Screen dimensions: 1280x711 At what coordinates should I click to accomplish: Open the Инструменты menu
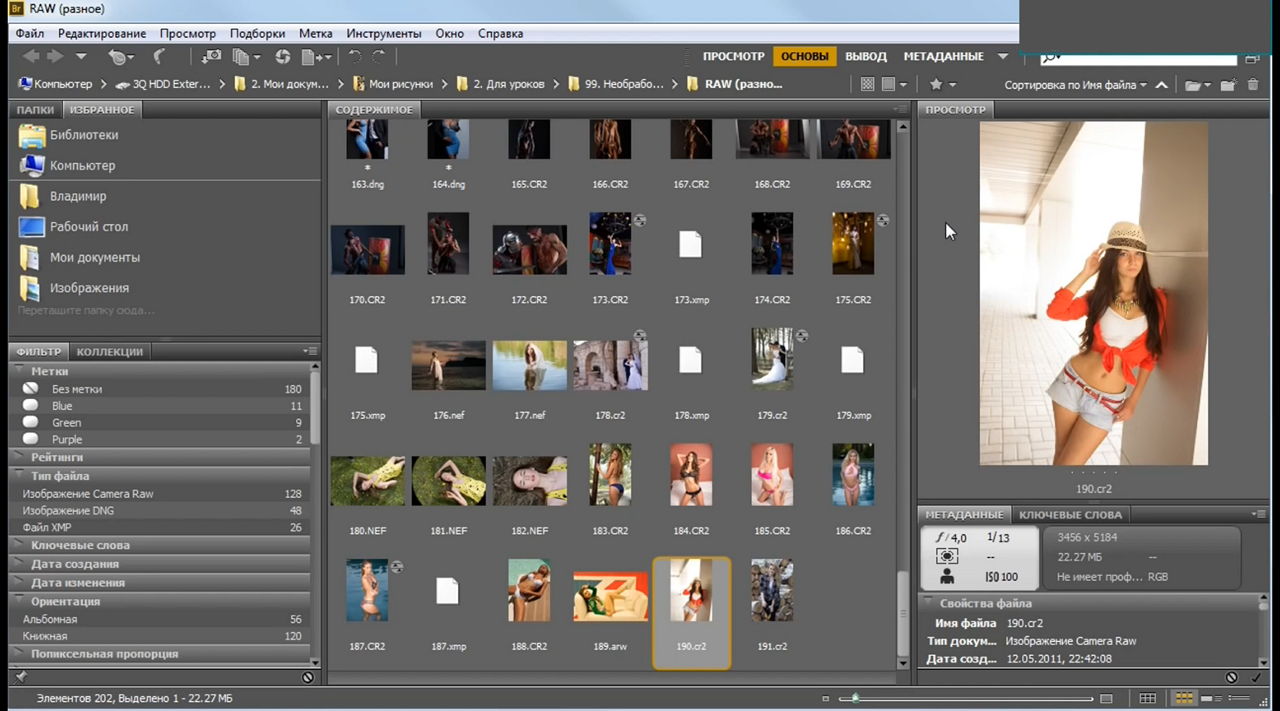click(x=383, y=33)
